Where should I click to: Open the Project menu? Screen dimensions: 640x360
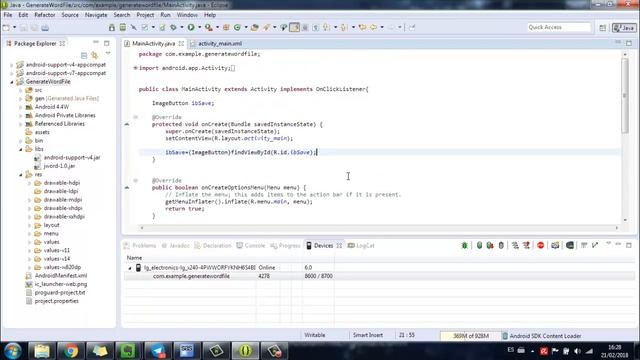pyautogui.click(x=145, y=15)
